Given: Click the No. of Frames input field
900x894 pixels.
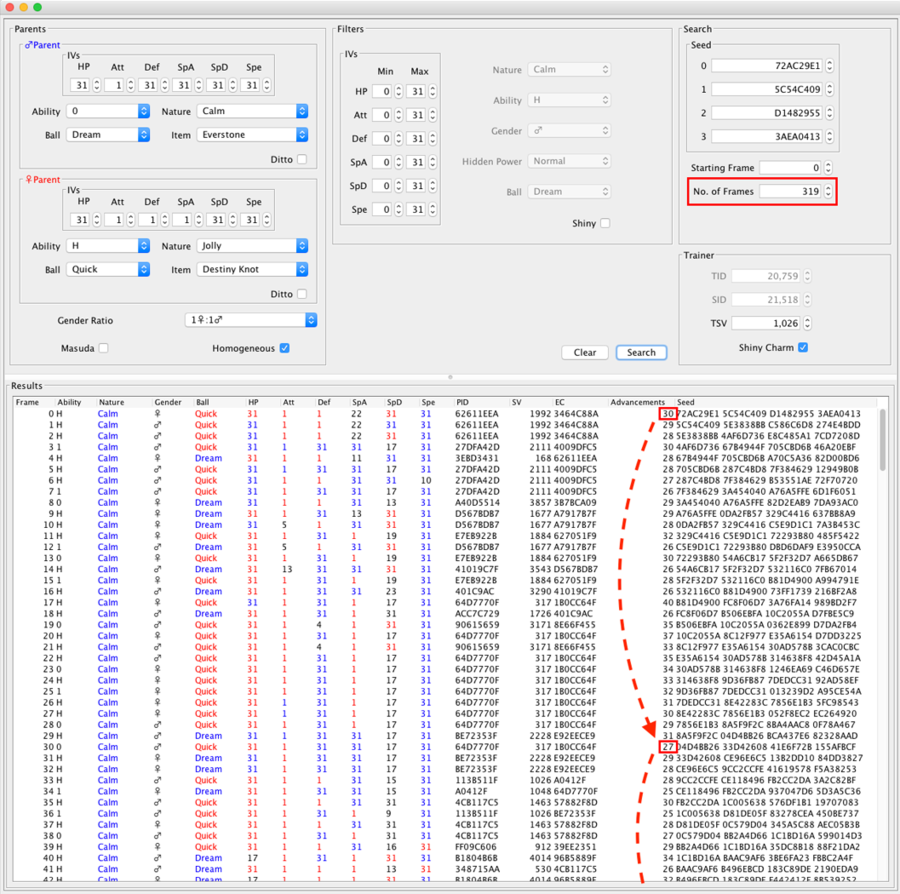Looking at the screenshot, I should tap(790, 191).
